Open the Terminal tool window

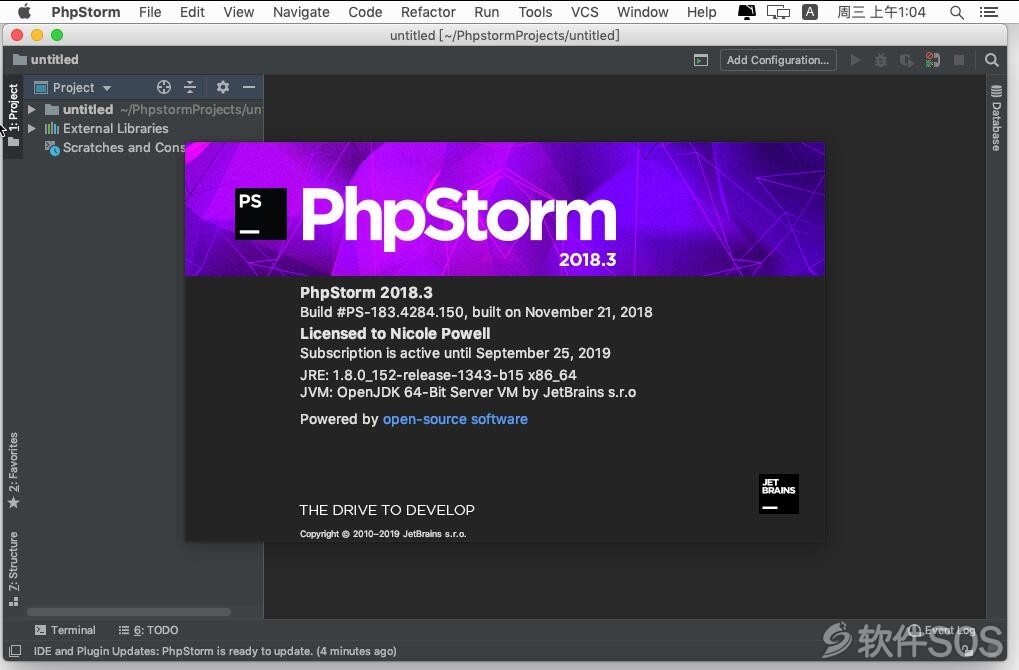coord(65,630)
